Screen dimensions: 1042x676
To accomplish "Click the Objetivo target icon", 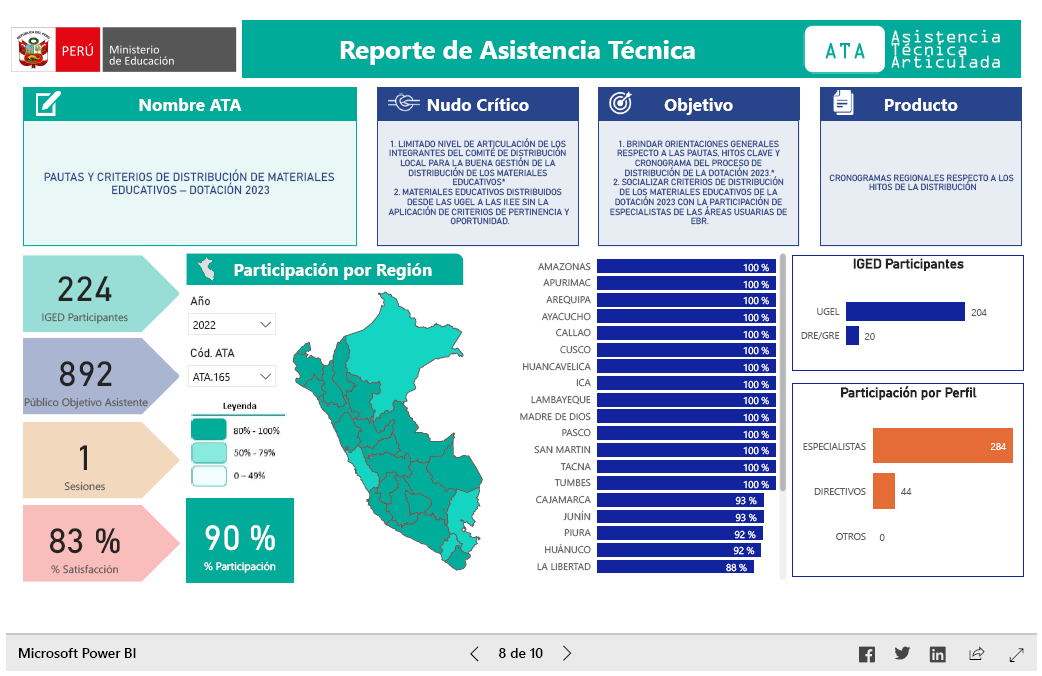I will coord(621,103).
